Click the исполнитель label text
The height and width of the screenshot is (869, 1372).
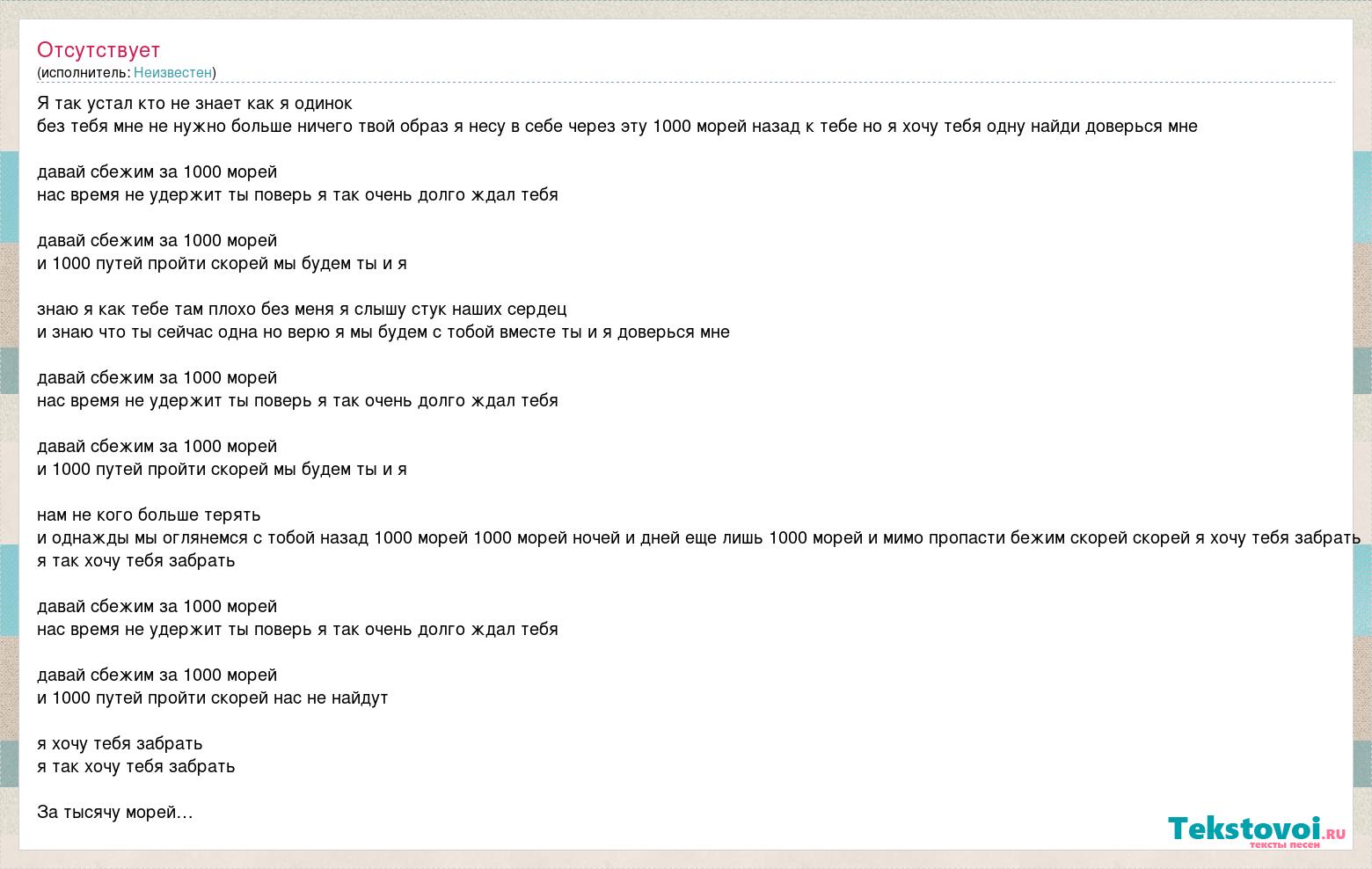point(84,73)
